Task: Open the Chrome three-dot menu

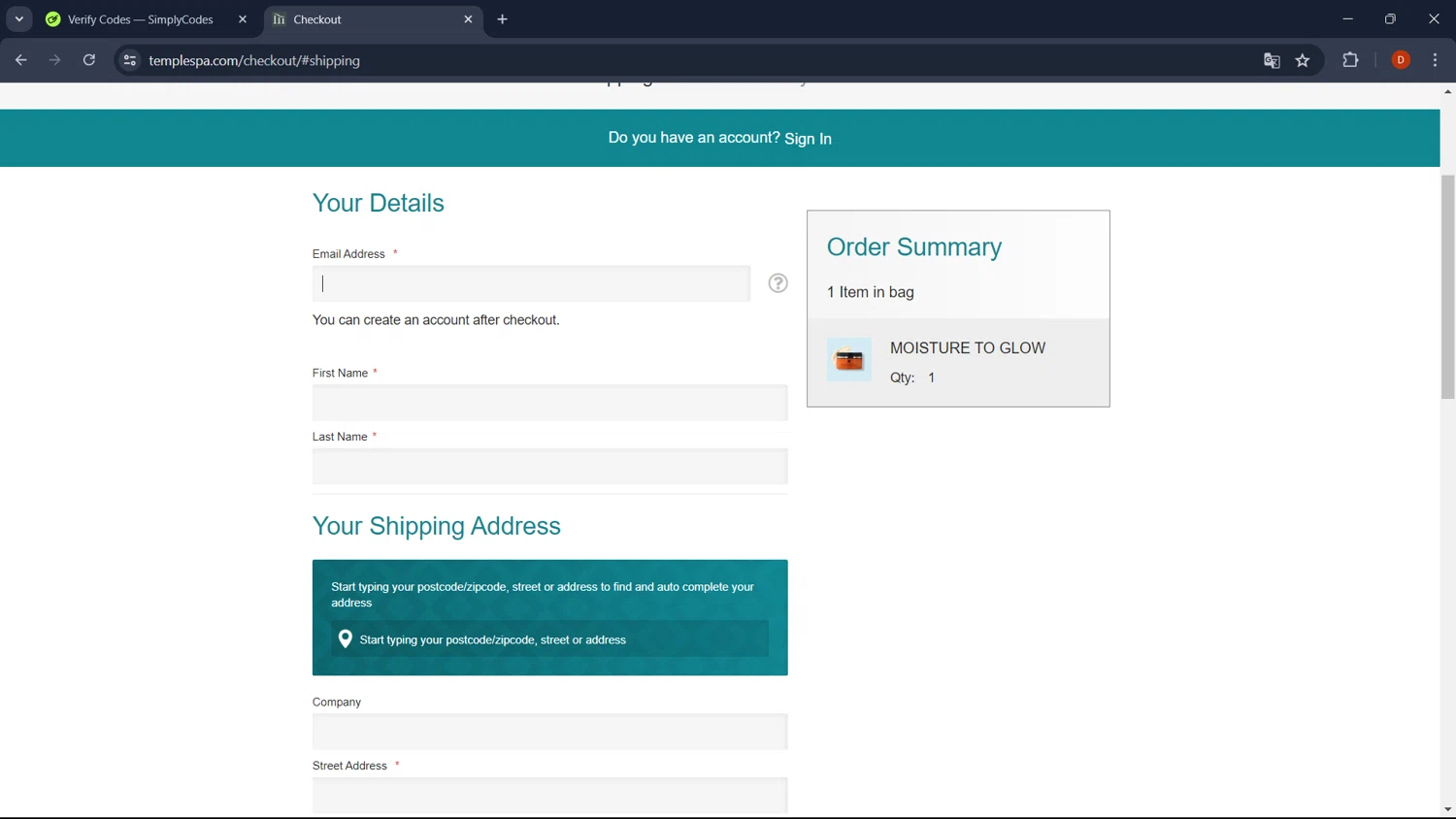Action: click(x=1435, y=60)
